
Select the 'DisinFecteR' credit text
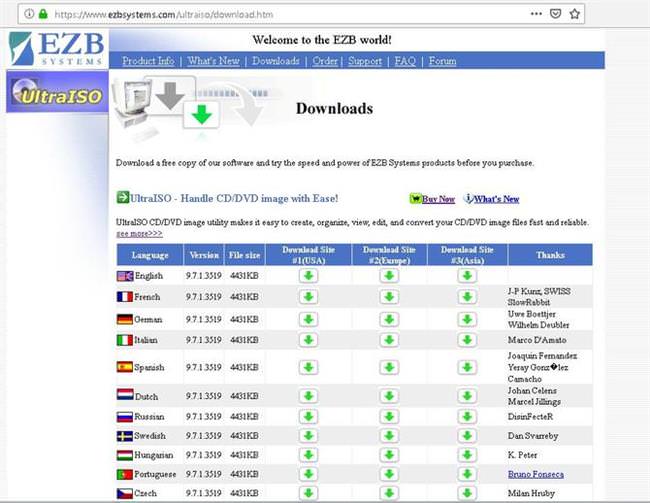tap(530, 416)
